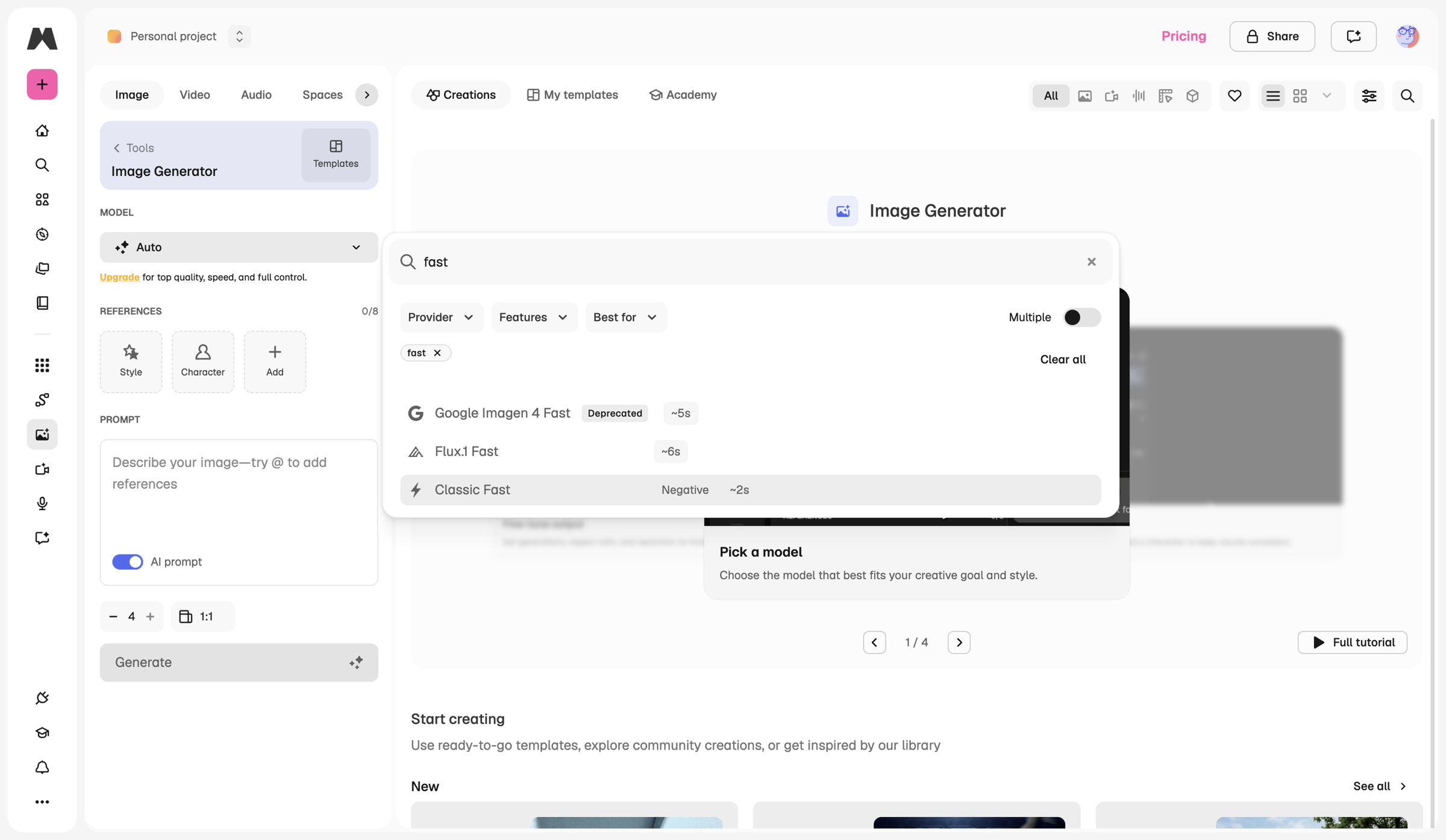Viewport: 1446px width, 840px height.
Task: Open the My templates tab
Action: [572, 95]
